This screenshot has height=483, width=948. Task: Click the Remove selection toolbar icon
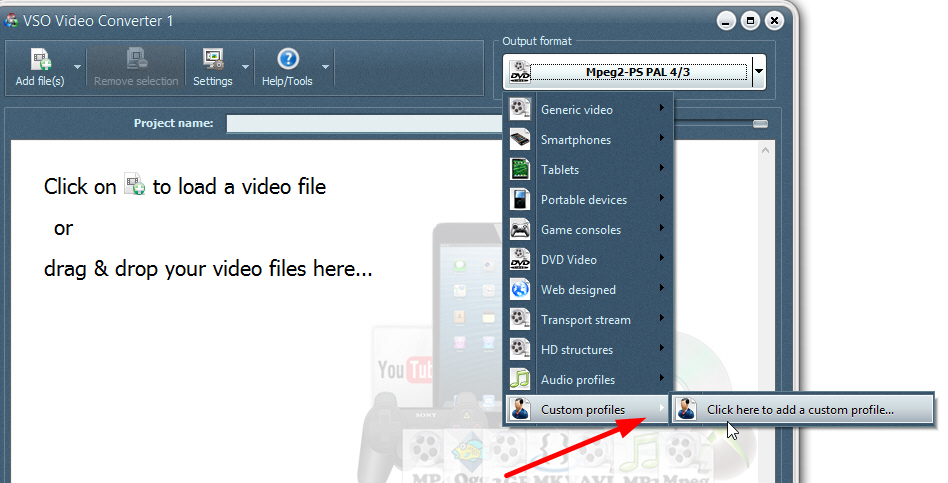point(137,59)
